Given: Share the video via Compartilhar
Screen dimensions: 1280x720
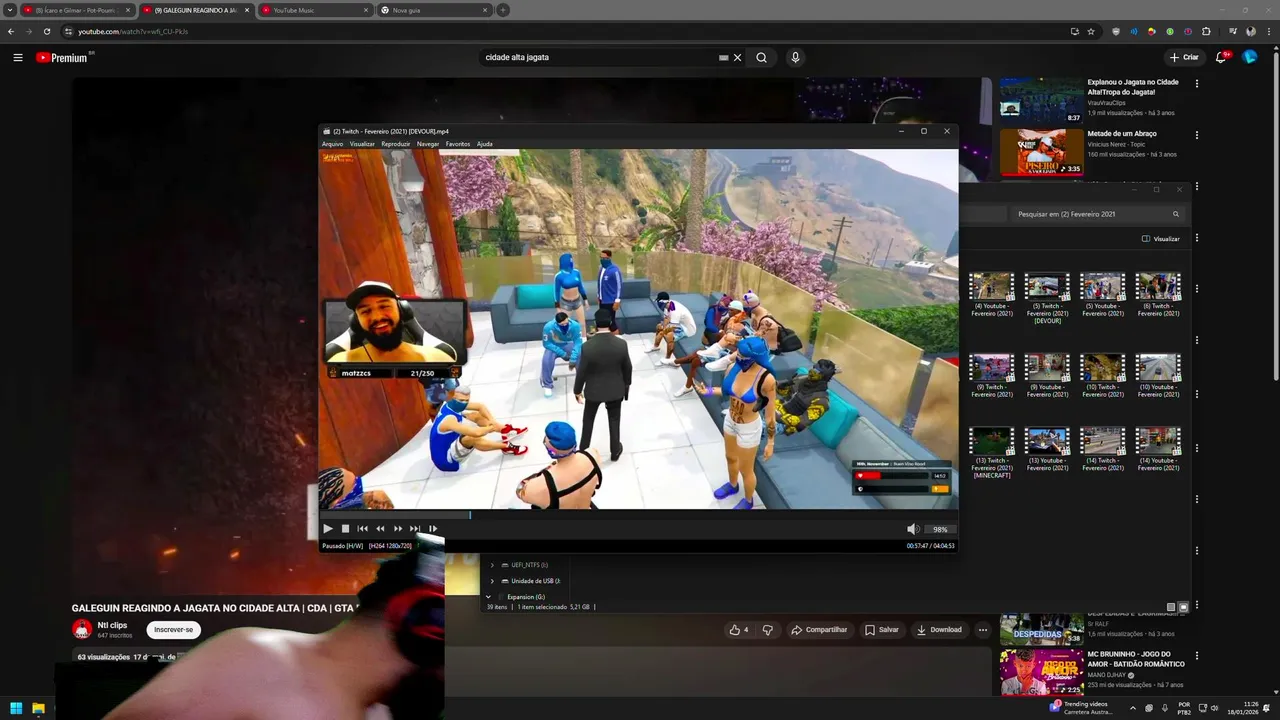Looking at the screenshot, I should tap(819, 630).
